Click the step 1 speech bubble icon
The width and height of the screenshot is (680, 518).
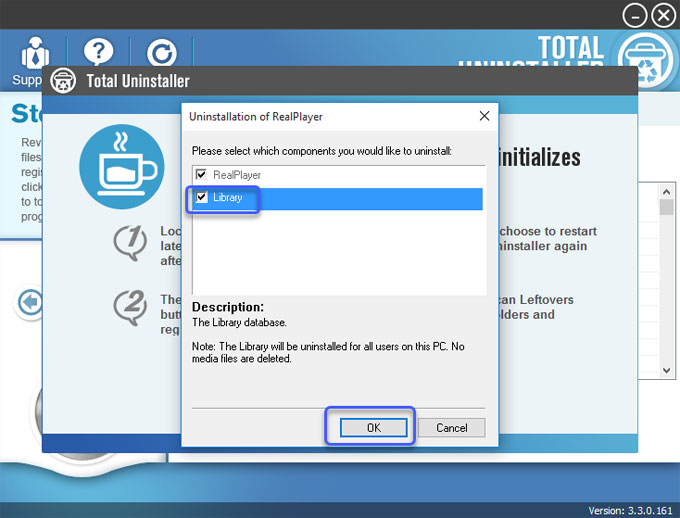130,243
